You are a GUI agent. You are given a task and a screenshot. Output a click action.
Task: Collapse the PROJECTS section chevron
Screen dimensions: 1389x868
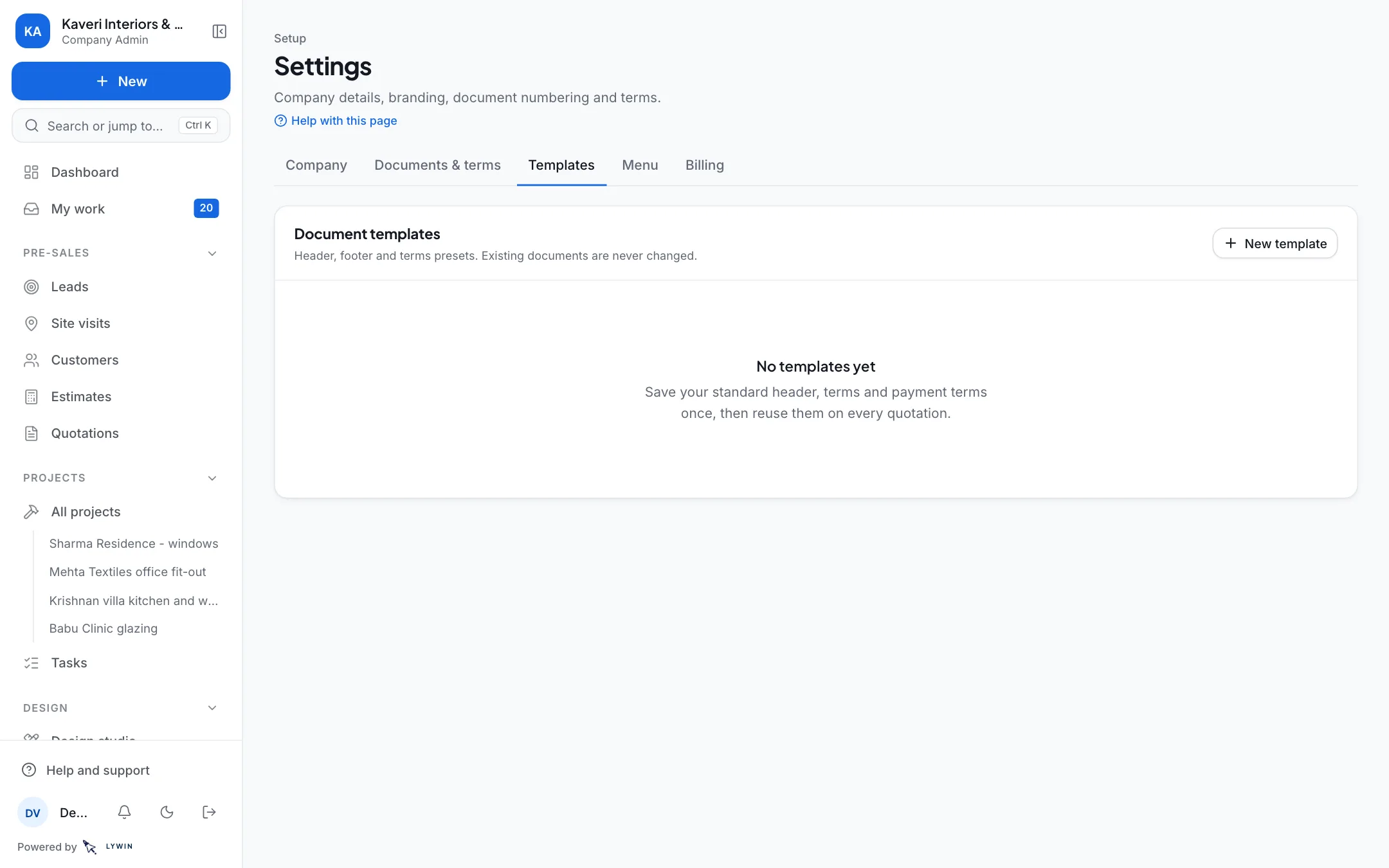click(x=212, y=478)
